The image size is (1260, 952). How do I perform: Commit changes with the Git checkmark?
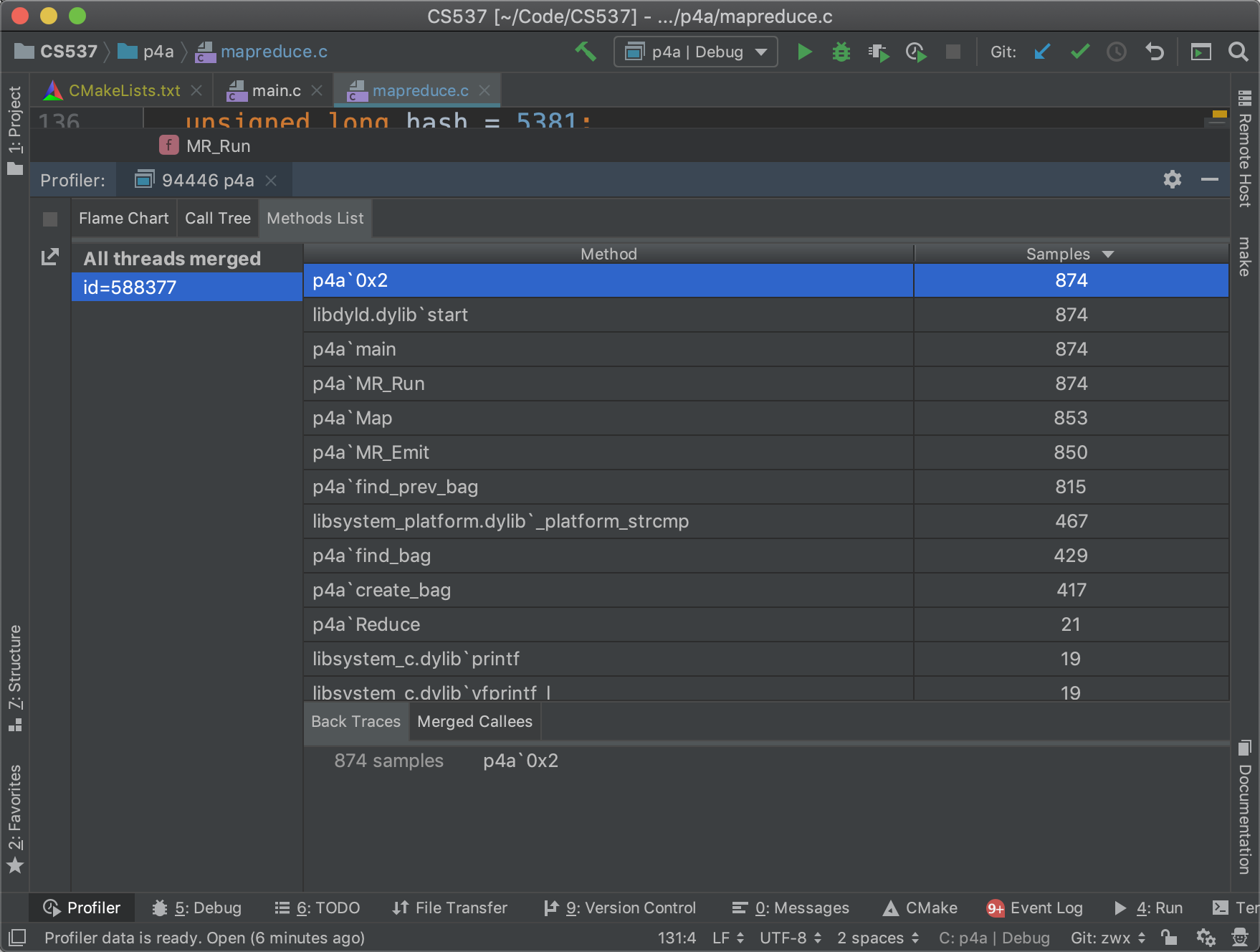pyautogui.click(x=1079, y=52)
